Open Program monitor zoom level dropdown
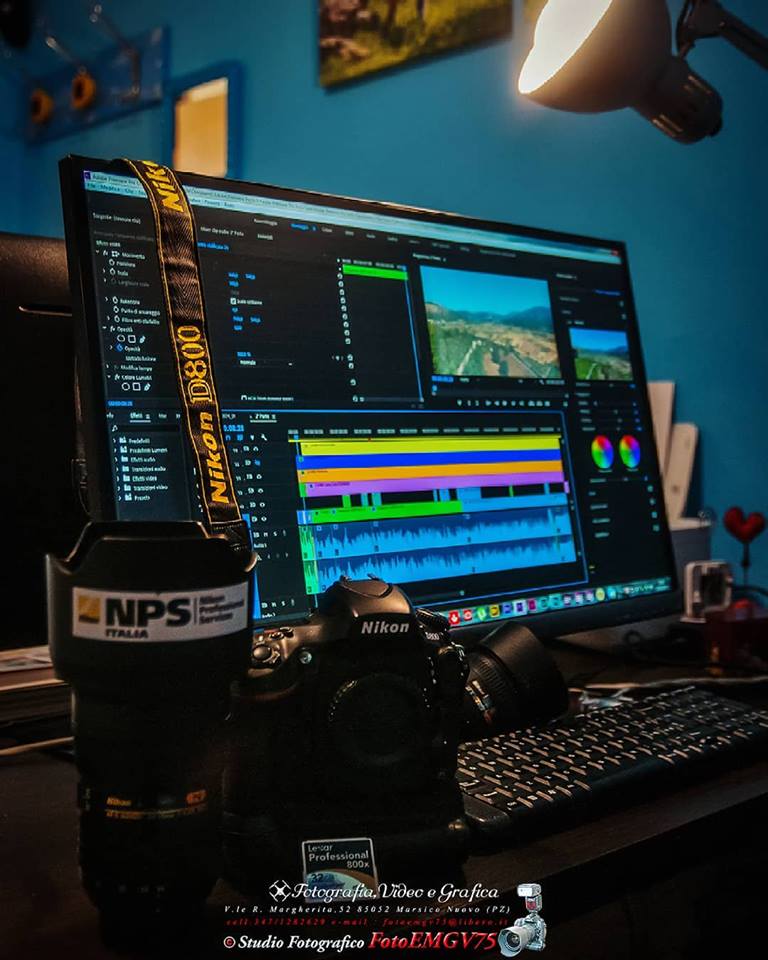 point(467,380)
